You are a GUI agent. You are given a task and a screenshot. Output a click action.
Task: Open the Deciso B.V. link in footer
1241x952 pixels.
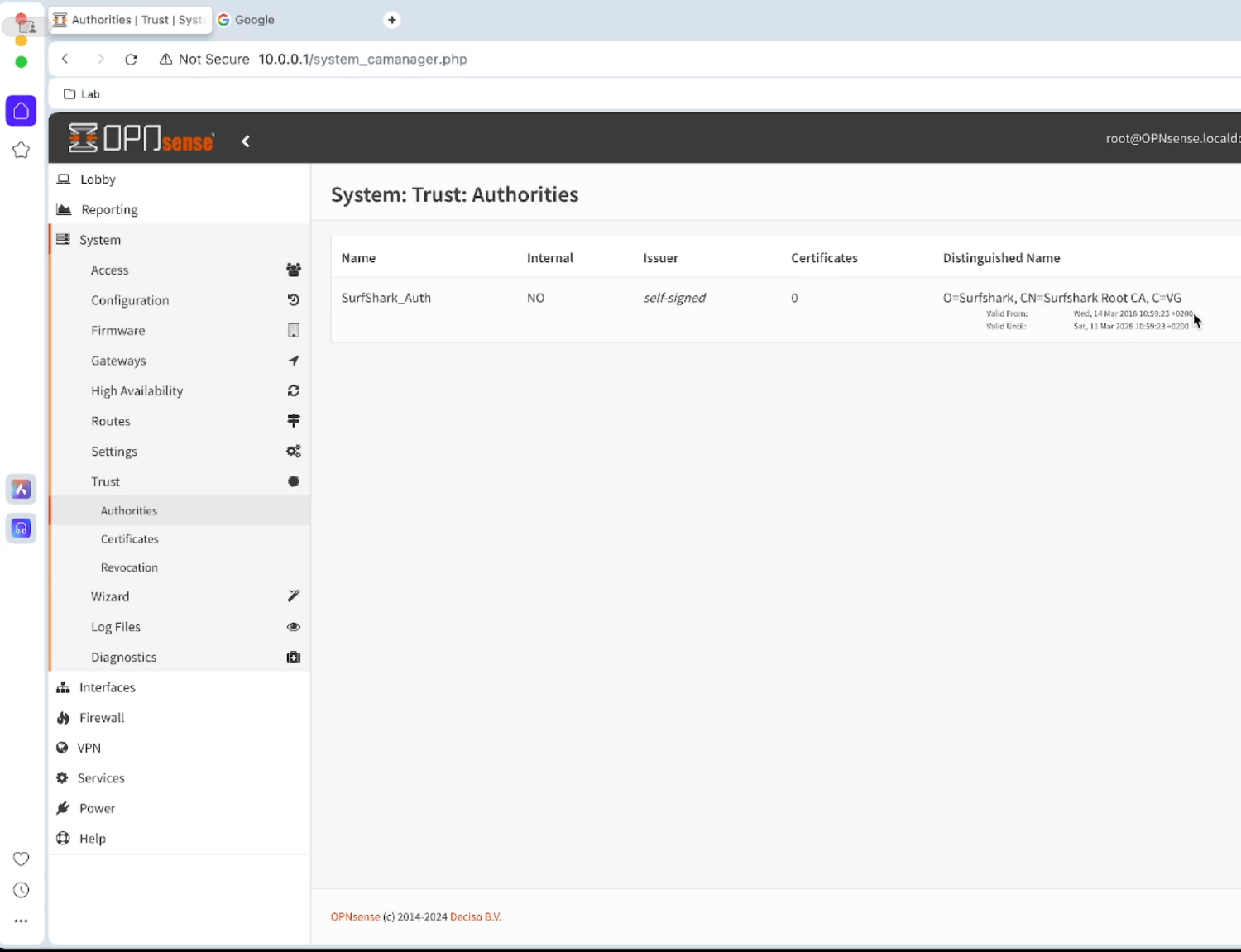[x=475, y=916]
